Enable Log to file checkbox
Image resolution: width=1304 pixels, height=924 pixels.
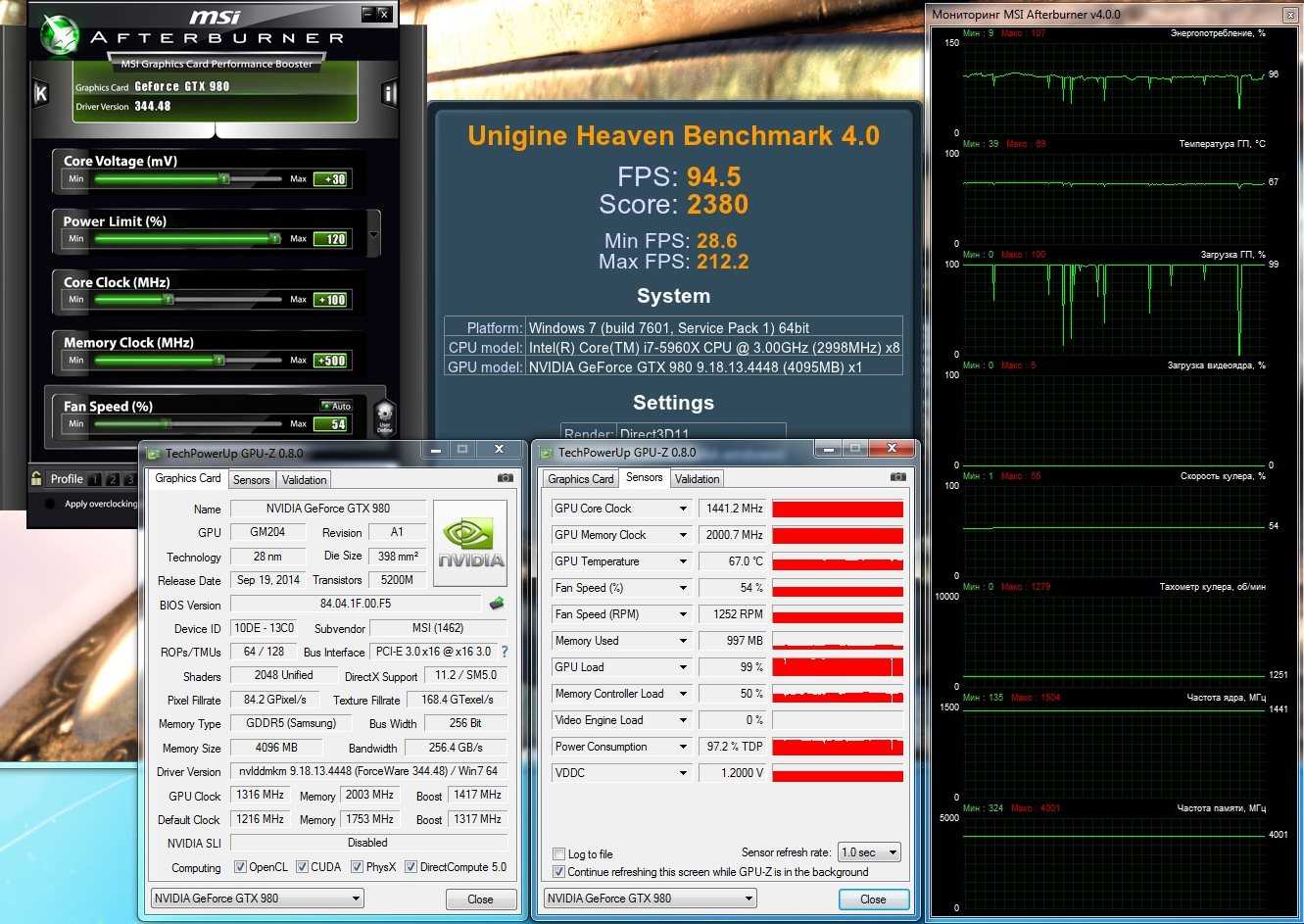click(x=558, y=853)
